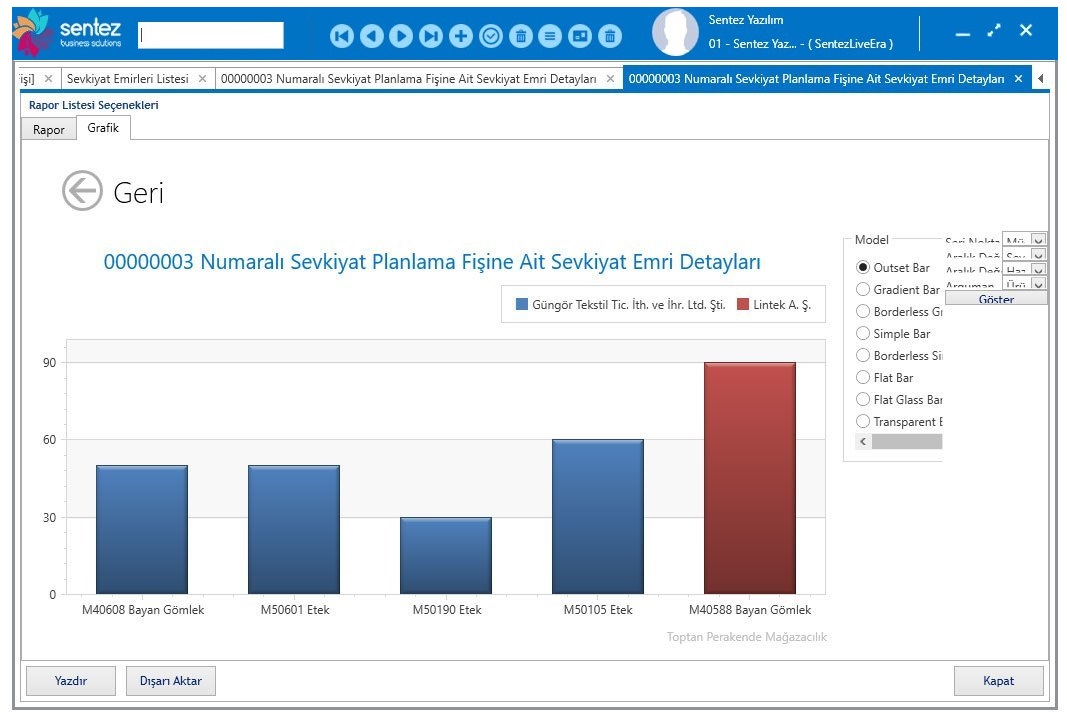Viewport: 1067px width, 715px height.
Task: Choose the Simple Bar chart model
Action: 863,334
